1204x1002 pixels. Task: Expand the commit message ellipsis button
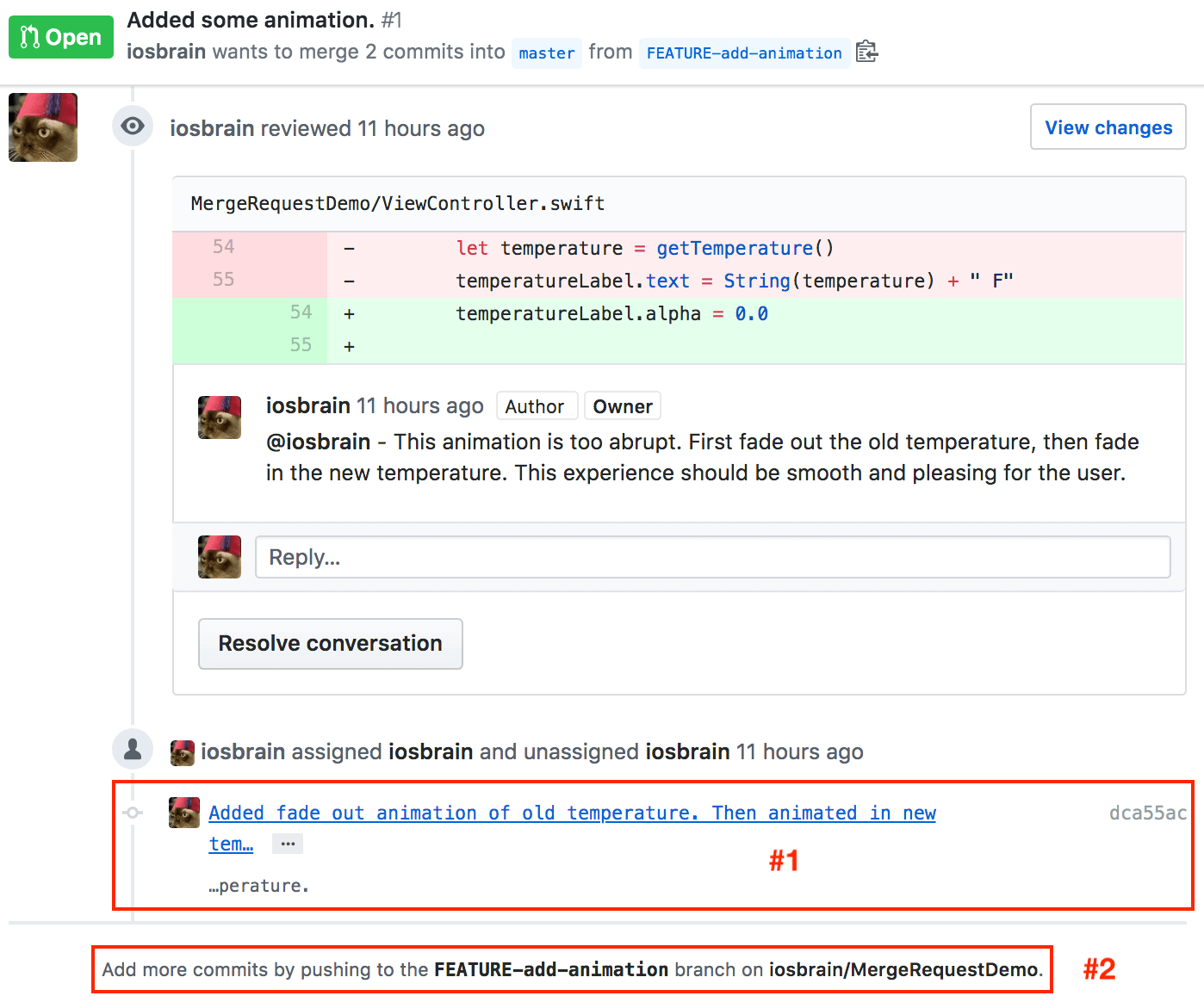(x=287, y=844)
